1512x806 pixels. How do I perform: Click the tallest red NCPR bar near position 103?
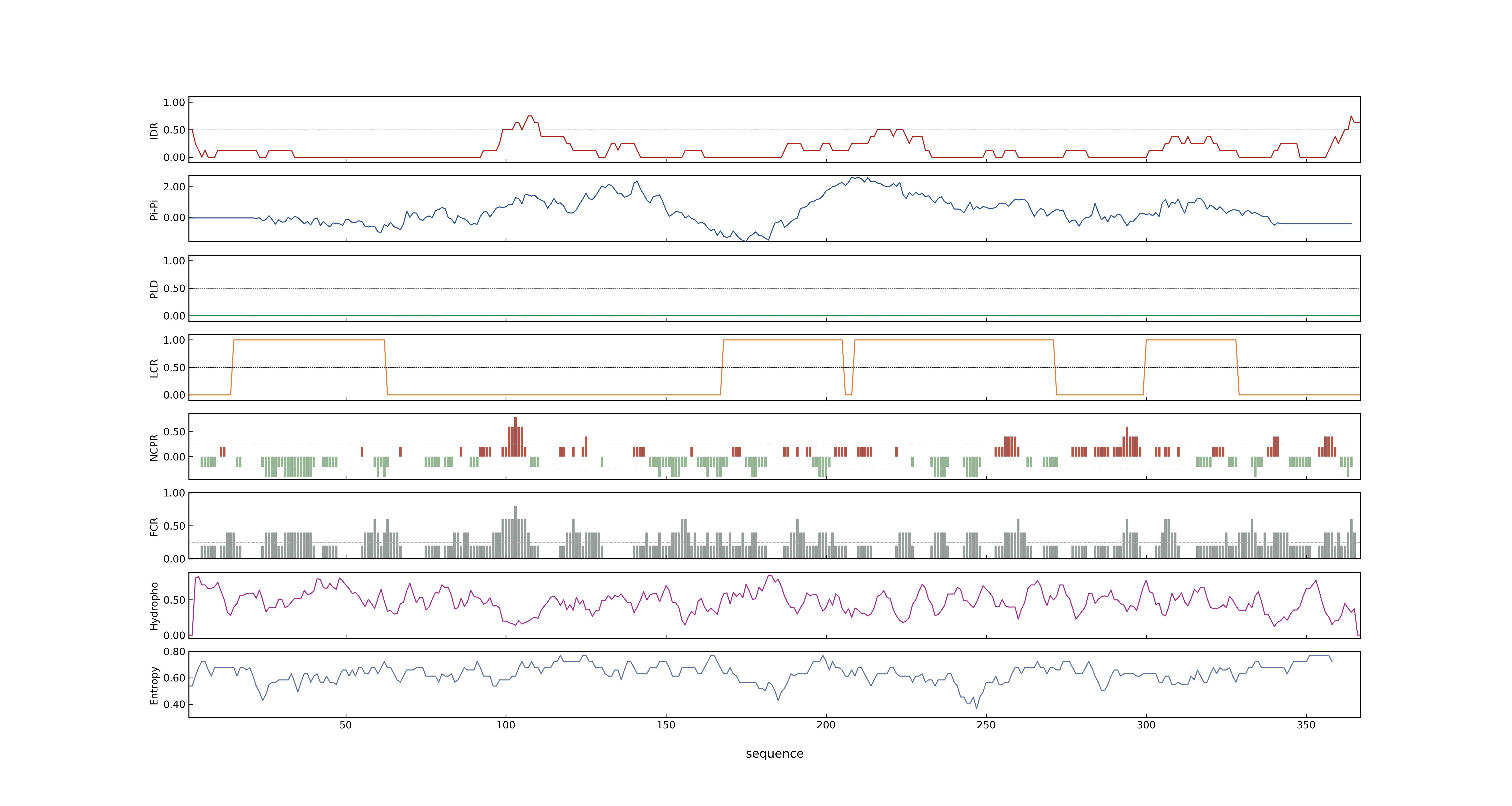515,436
